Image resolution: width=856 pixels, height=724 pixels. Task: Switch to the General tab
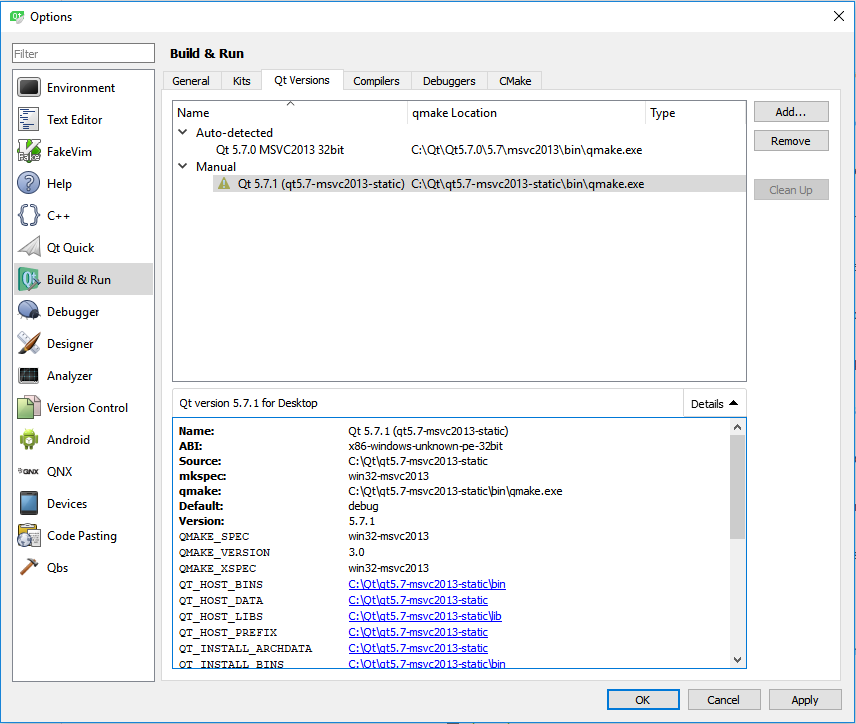coord(191,81)
